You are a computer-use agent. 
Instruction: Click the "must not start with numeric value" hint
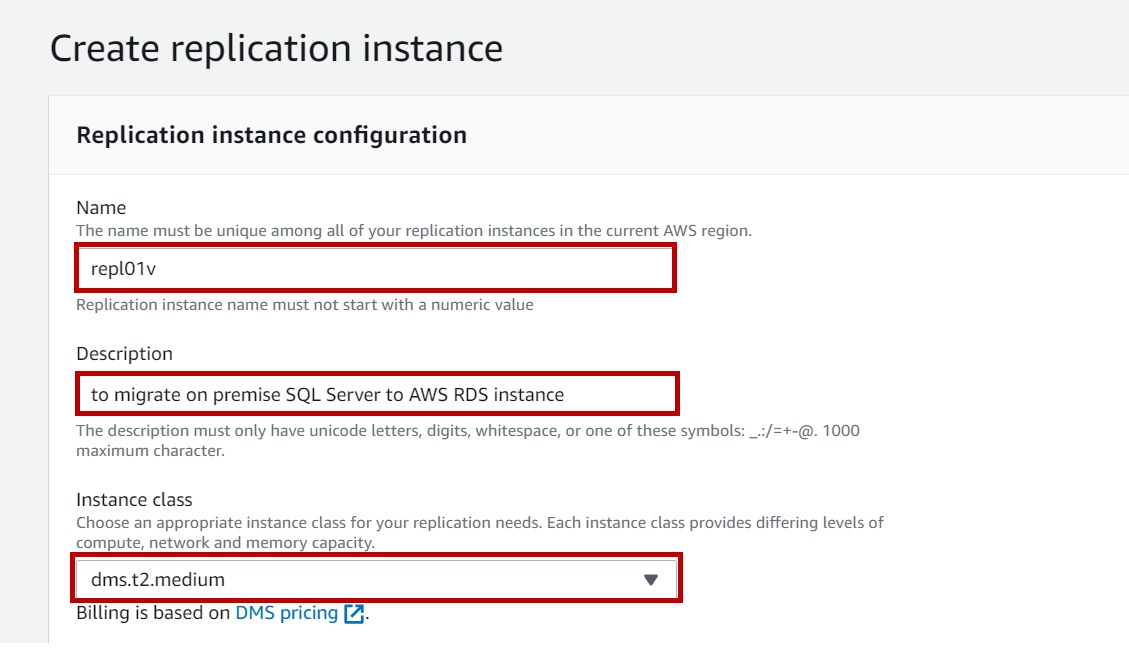pos(305,304)
